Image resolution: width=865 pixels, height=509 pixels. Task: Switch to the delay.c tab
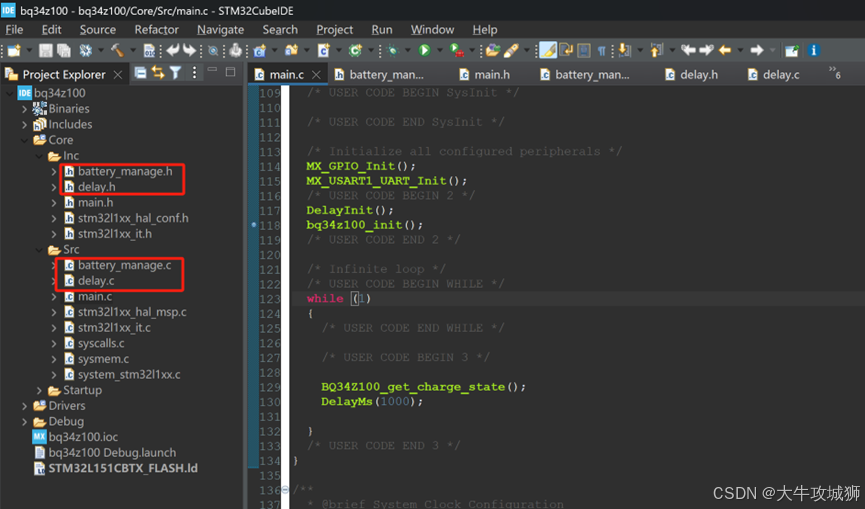click(774, 74)
